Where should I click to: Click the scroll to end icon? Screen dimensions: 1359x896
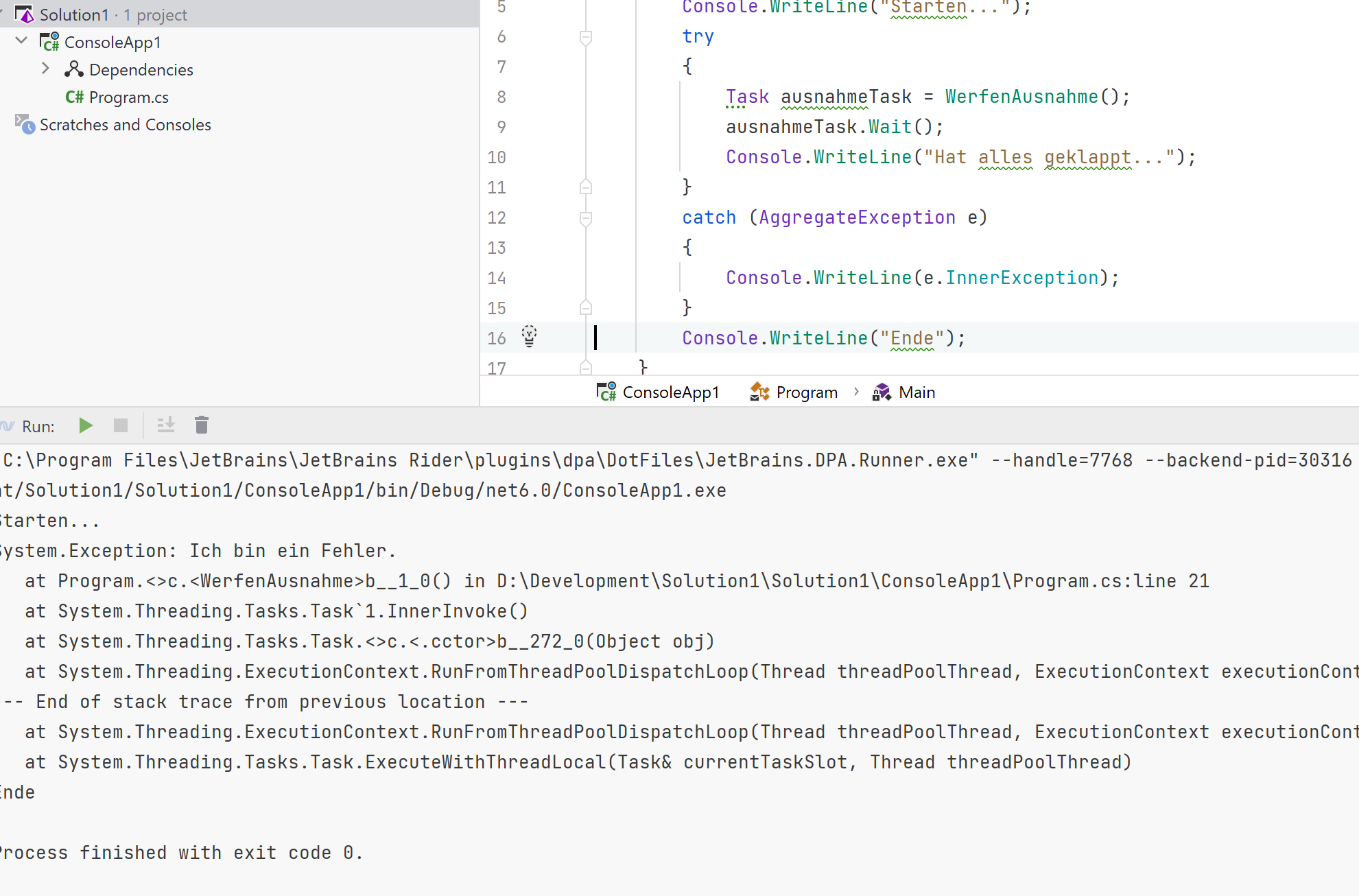point(166,426)
